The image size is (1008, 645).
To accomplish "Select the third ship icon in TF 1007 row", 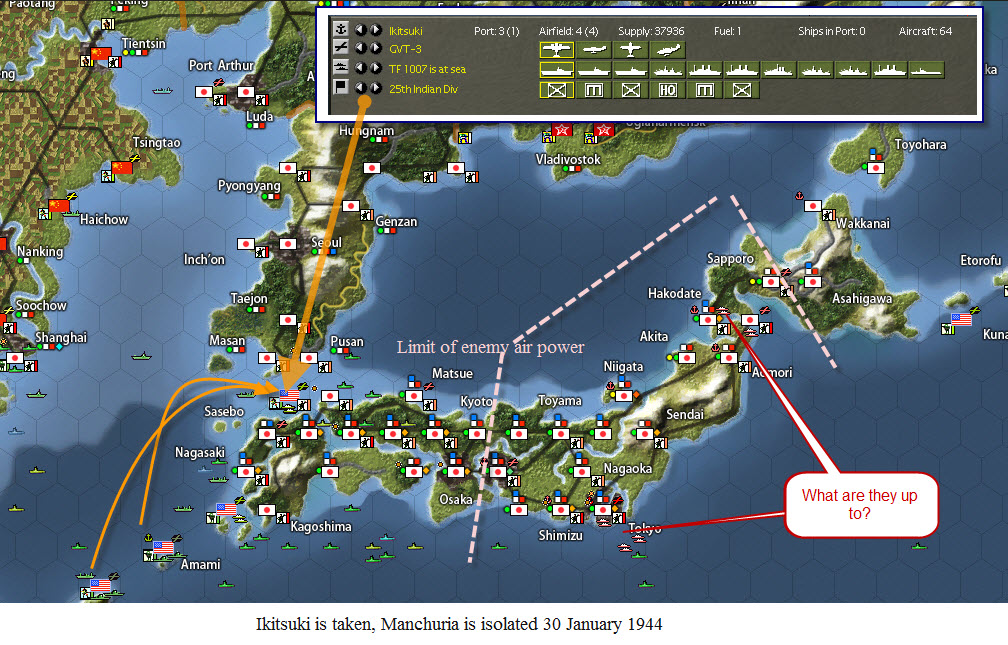I will click(631, 69).
